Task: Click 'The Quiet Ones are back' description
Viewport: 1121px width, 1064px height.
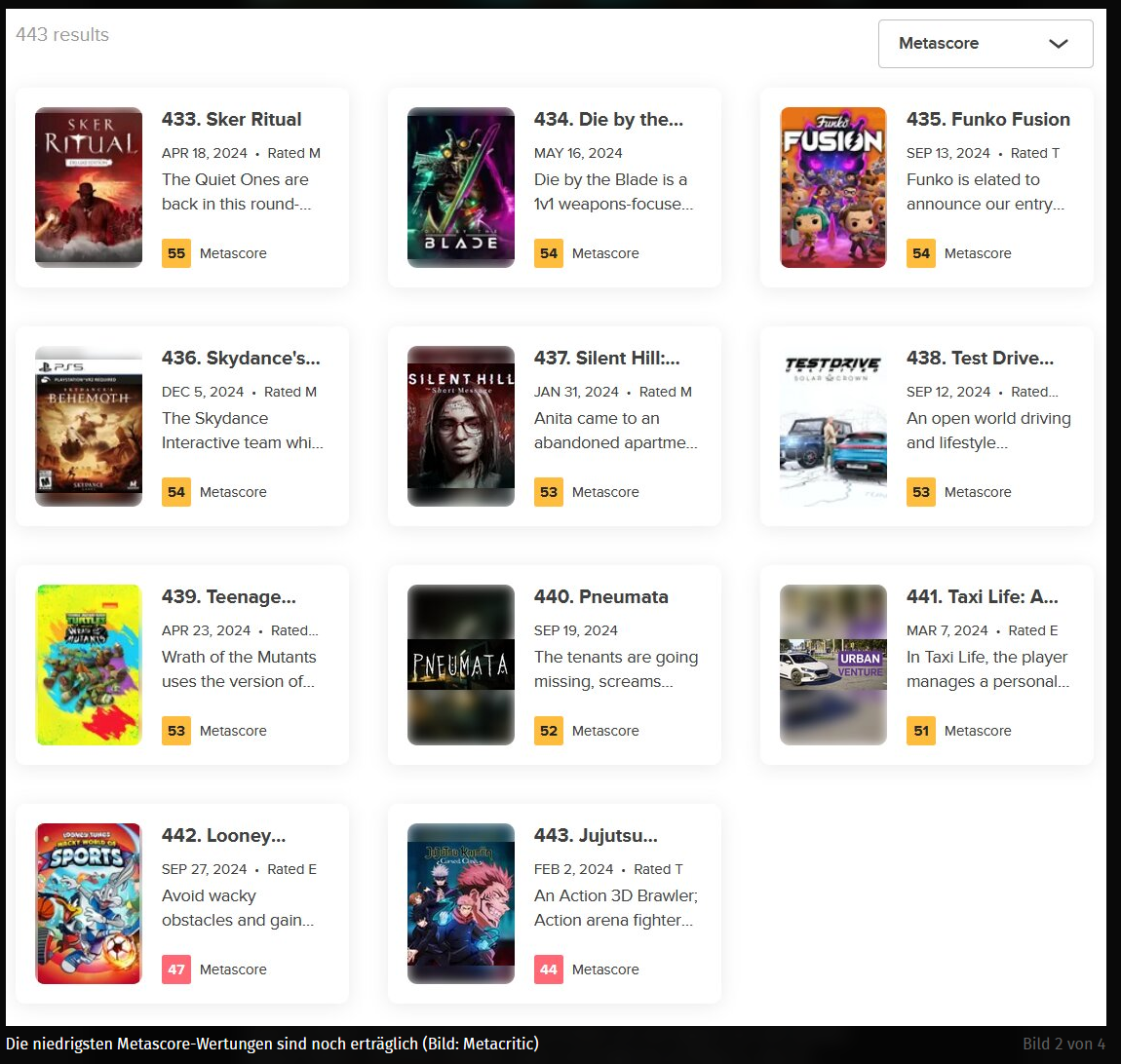Action: point(236,192)
